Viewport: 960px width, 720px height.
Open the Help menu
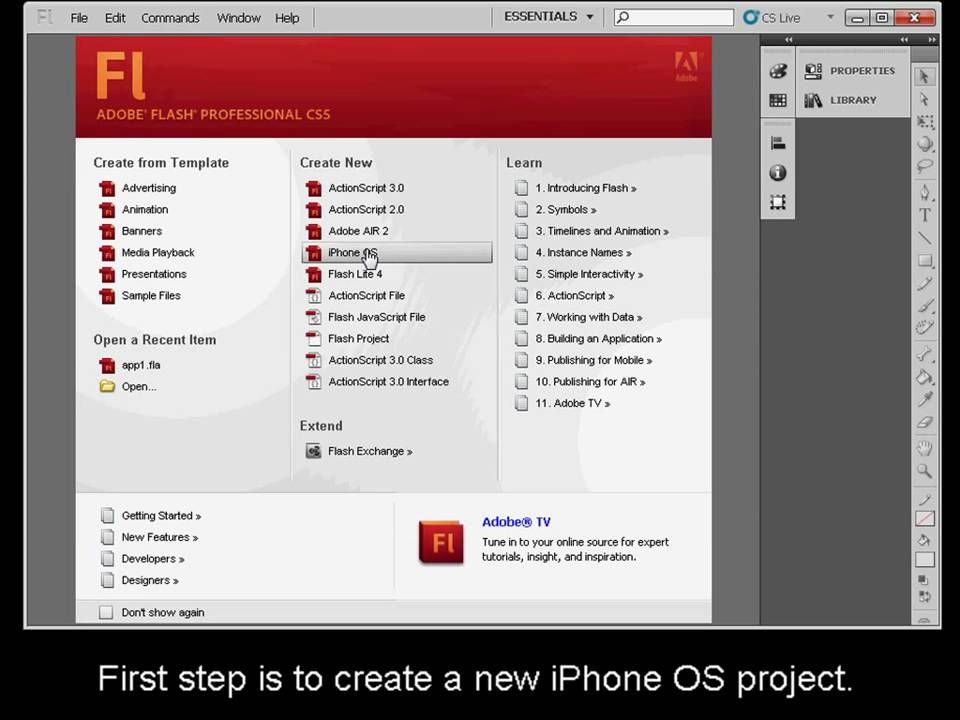(x=287, y=18)
